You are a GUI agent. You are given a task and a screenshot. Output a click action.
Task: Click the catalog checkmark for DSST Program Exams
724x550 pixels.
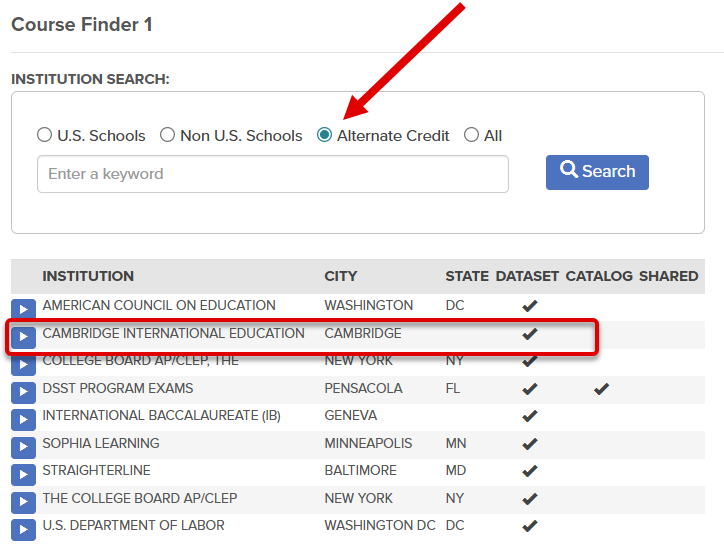pyautogui.click(x=601, y=389)
